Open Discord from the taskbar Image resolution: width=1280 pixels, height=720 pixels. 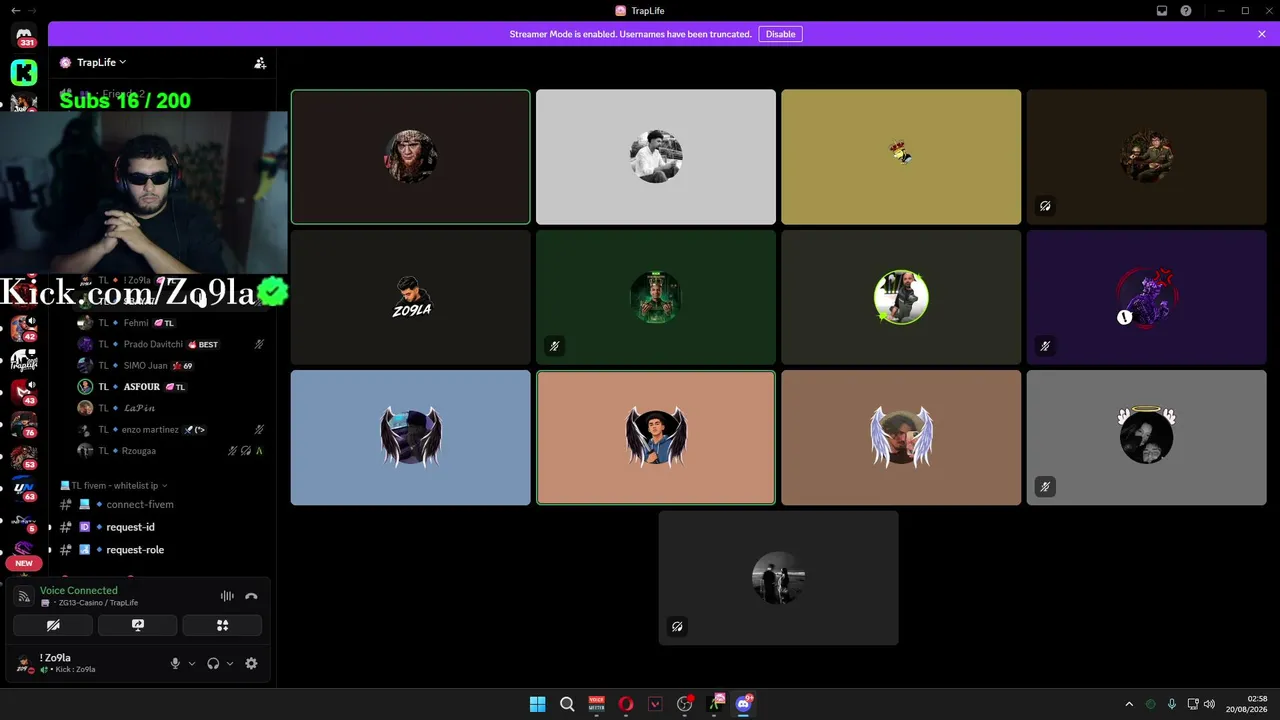coord(744,704)
